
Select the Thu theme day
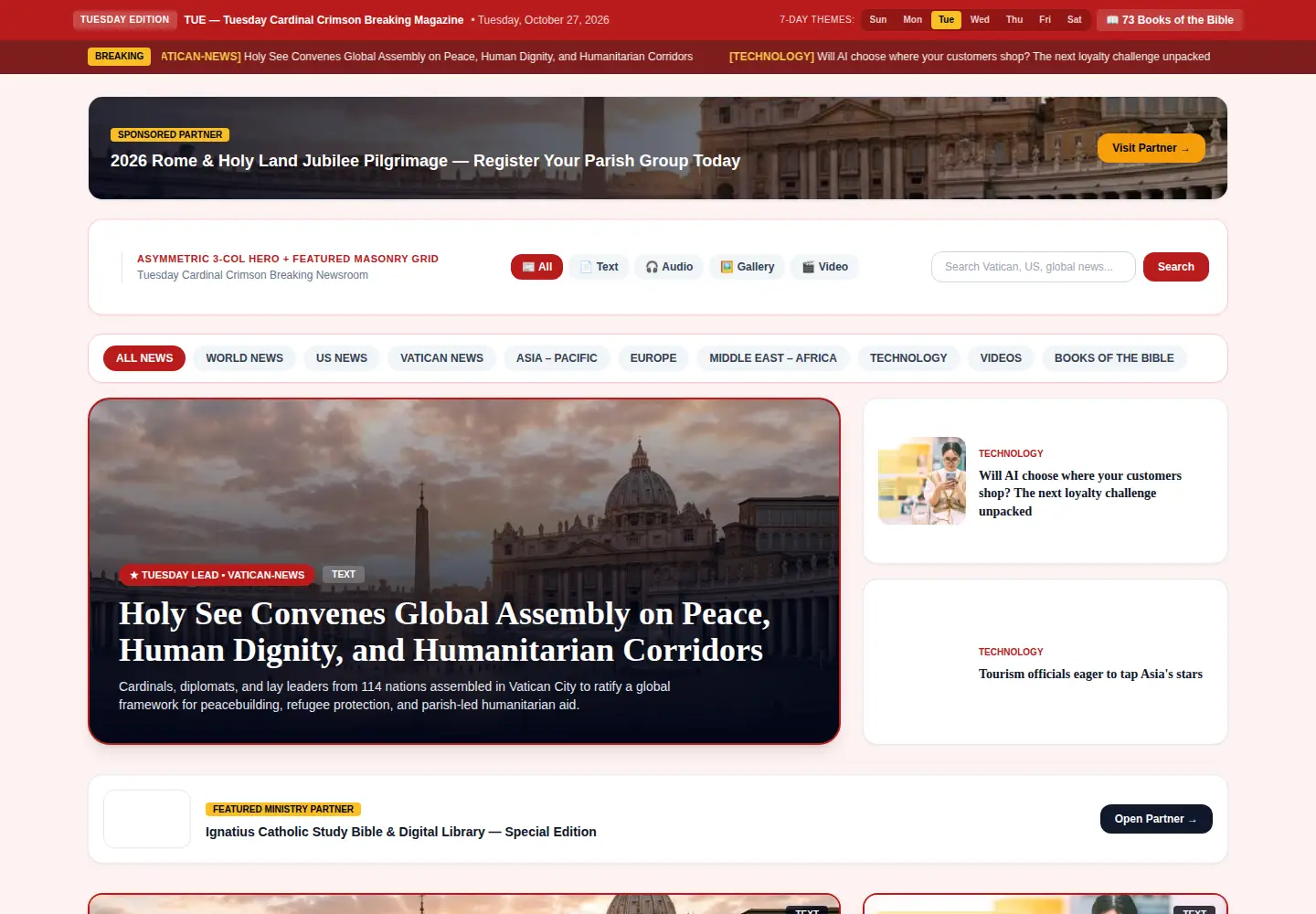[1014, 20]
